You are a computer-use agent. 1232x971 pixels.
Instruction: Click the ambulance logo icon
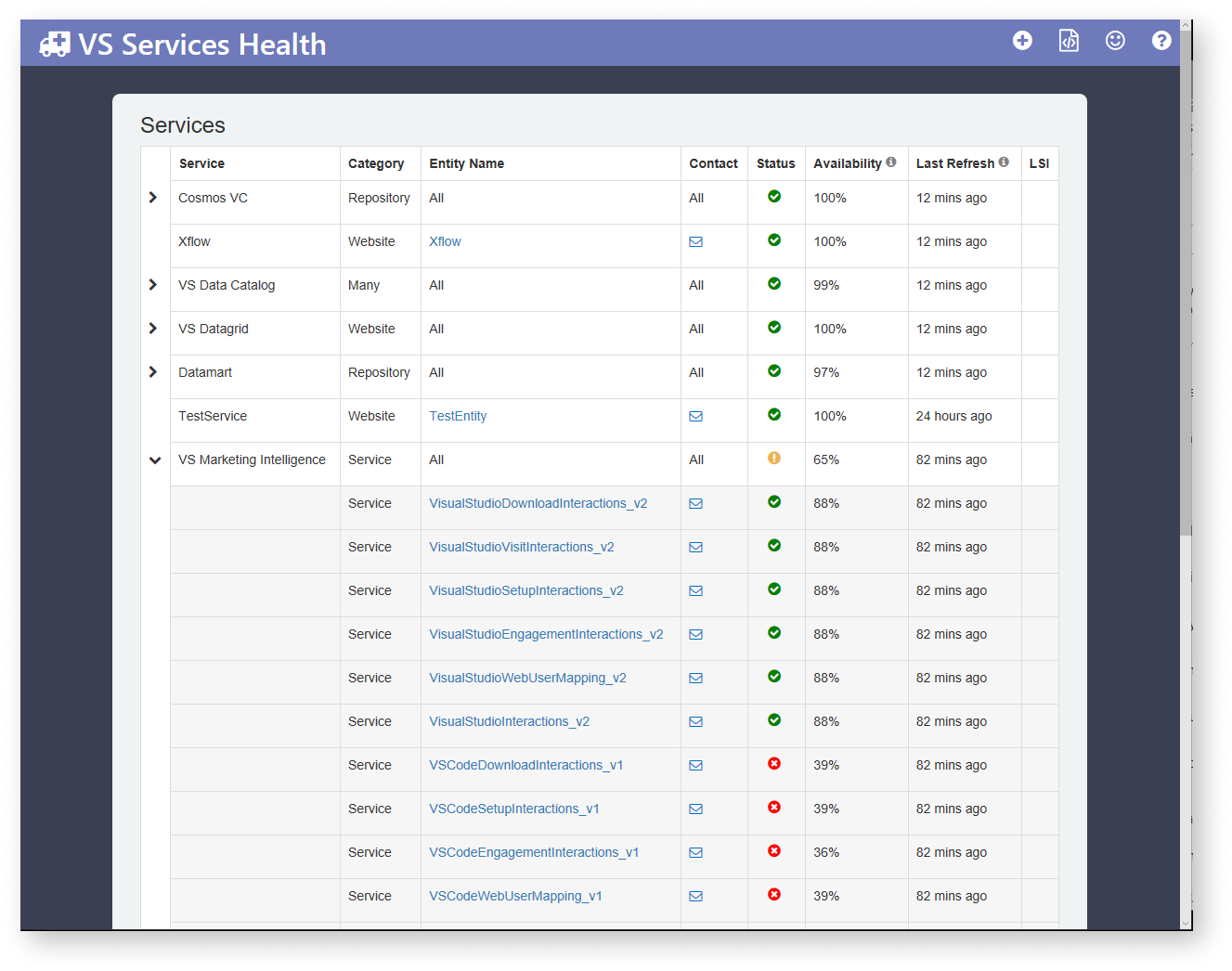(55, 44)
